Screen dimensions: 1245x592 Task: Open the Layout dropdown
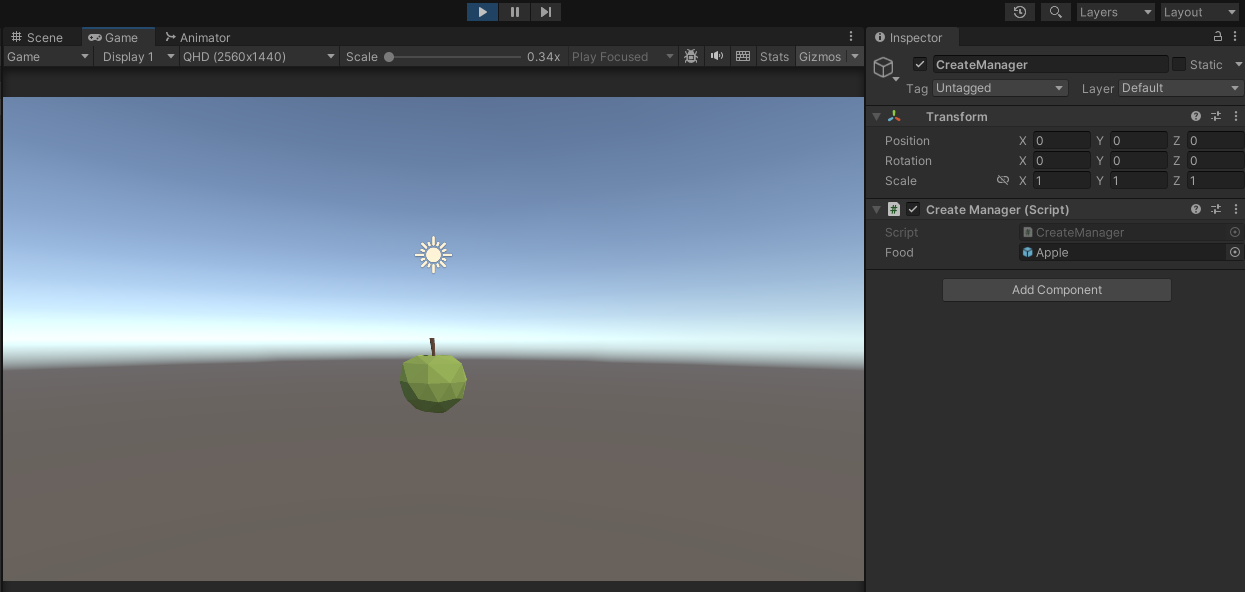tap(1199, 12)
